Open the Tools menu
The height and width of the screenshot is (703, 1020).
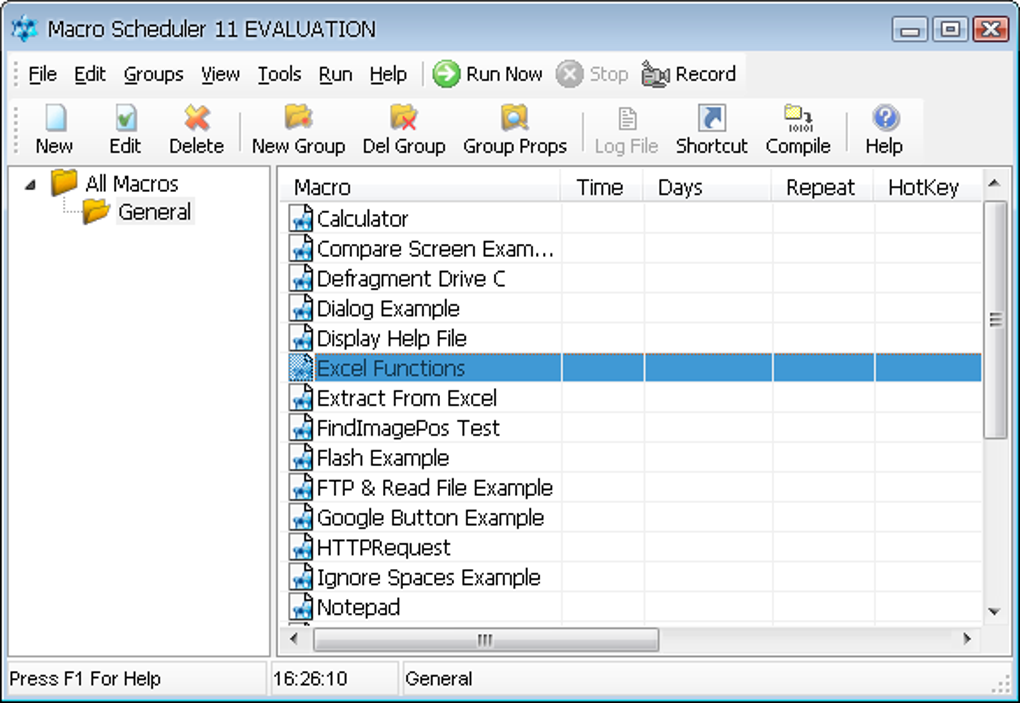pyautogui.click(x=279, y=74)
